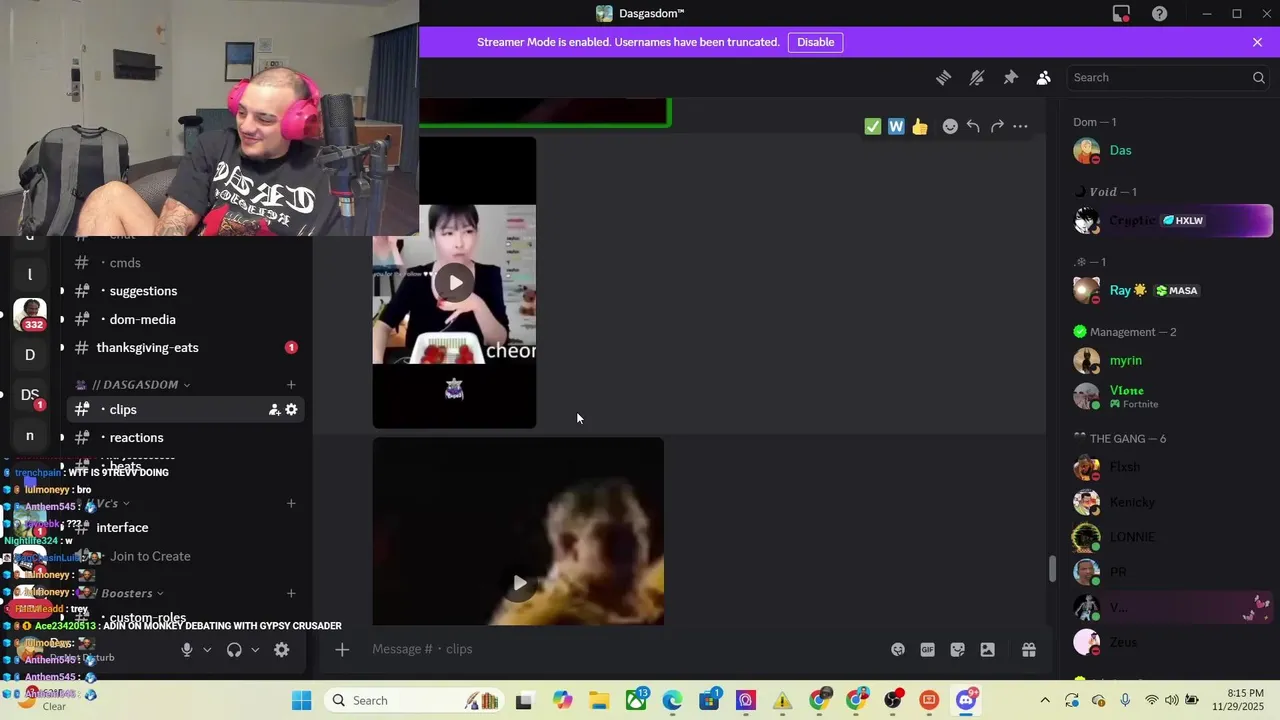Dismiss the Streamer Mode banner
Image resolution: width=1280 pixels, height=720 pixels.
[1257, 42]
